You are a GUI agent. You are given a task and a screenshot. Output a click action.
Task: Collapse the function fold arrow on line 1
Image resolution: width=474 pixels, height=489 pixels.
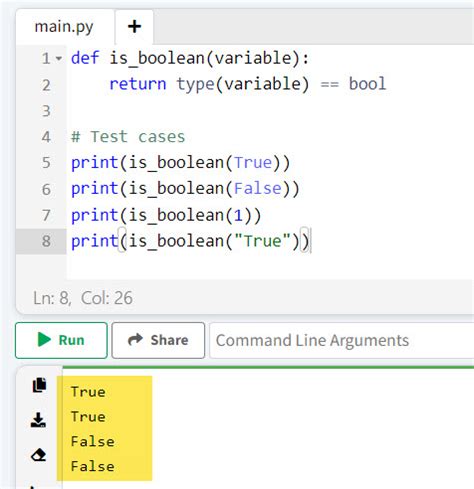coord(59,59)
